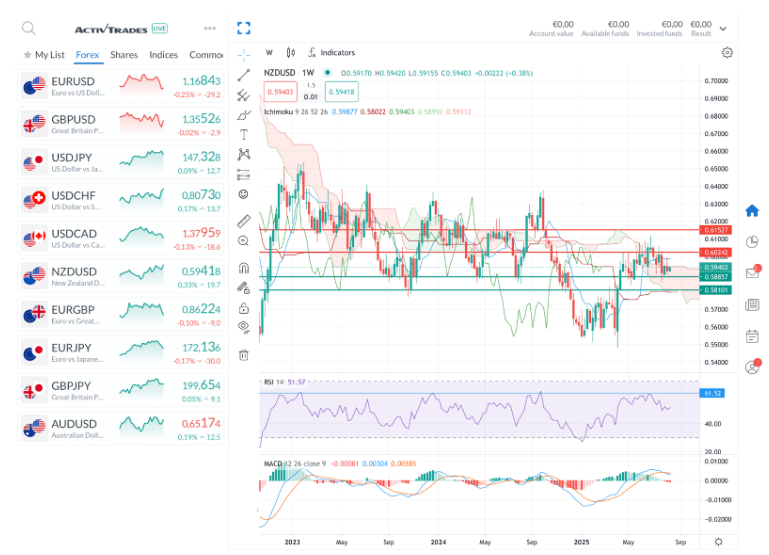Open the USDJPY row in watchlist
769x555 pixels.
click(121, 163)
